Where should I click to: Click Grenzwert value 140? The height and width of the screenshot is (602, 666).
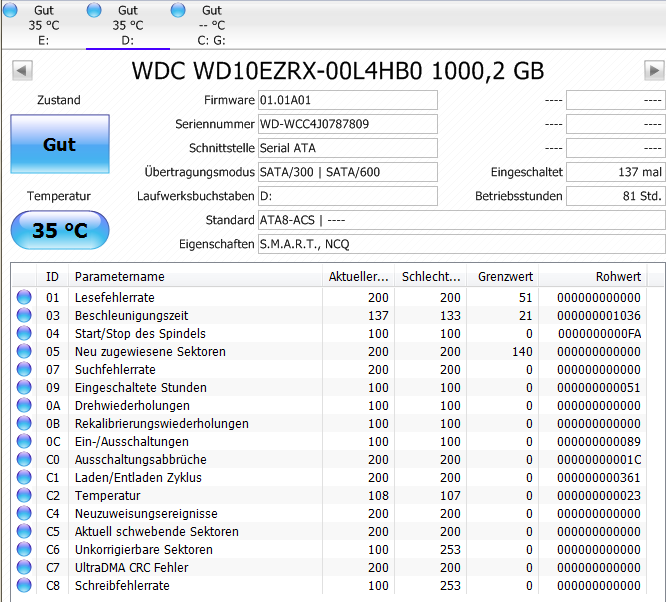point(522,352)
